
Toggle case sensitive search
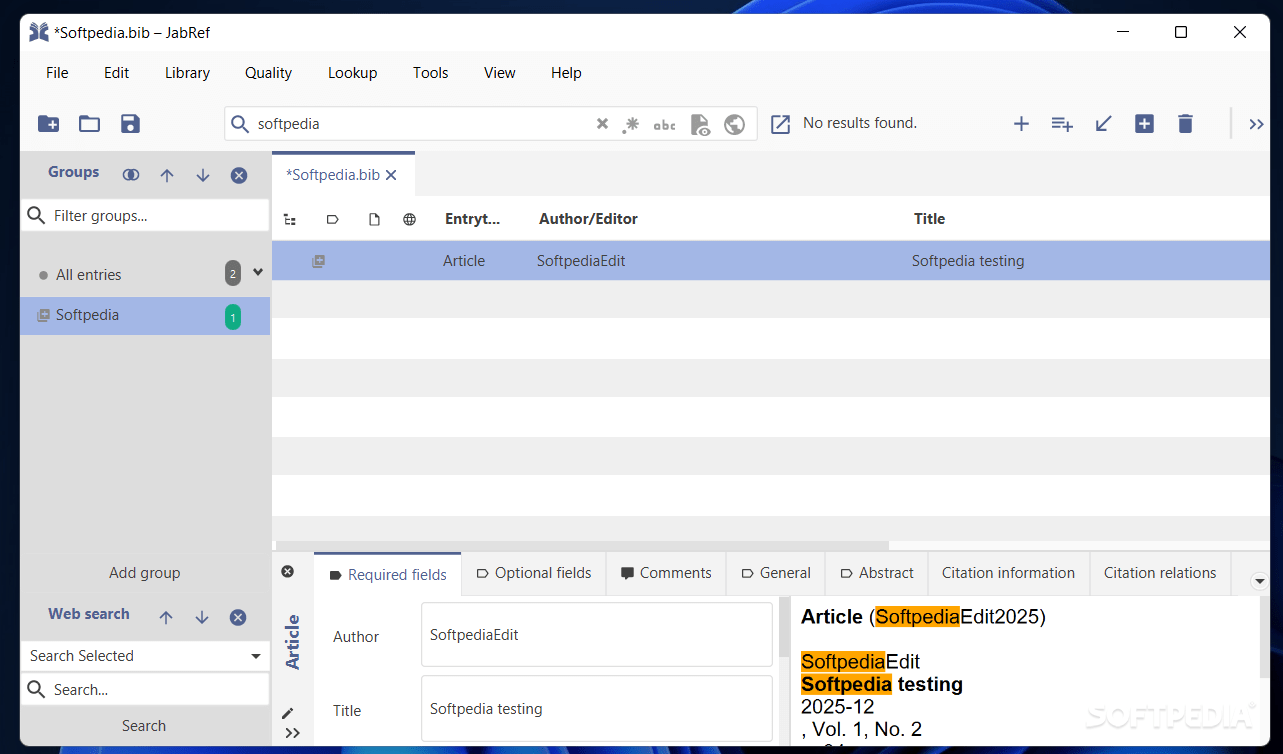pos(664,125)
